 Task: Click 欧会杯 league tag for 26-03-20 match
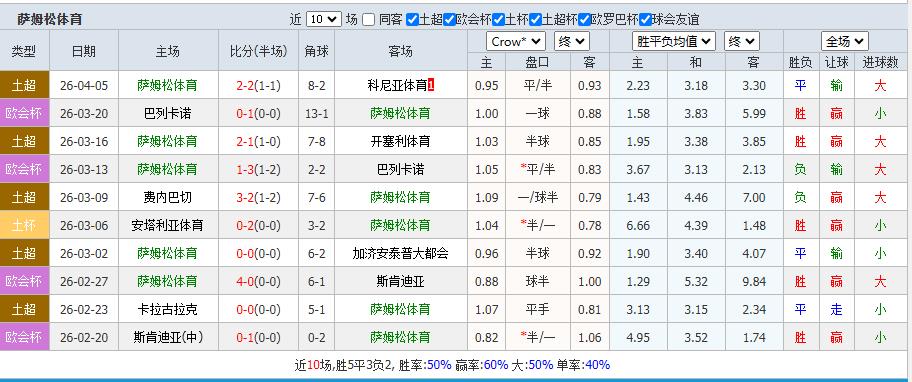tap(24, 113)
